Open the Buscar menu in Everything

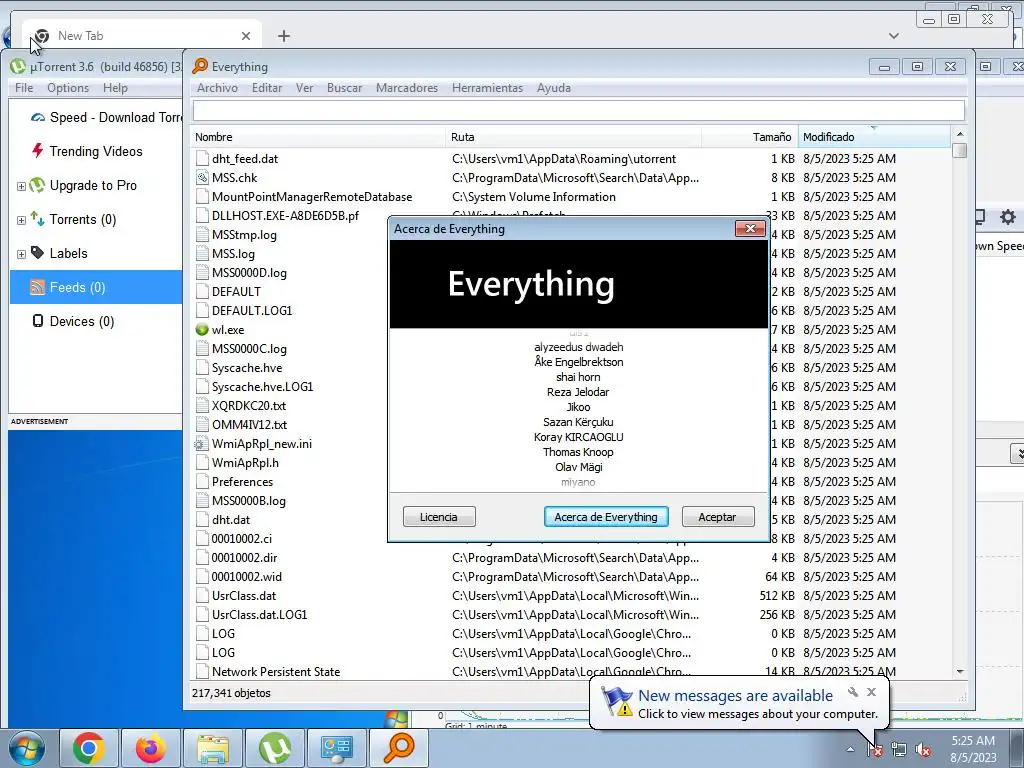point(344,88)
